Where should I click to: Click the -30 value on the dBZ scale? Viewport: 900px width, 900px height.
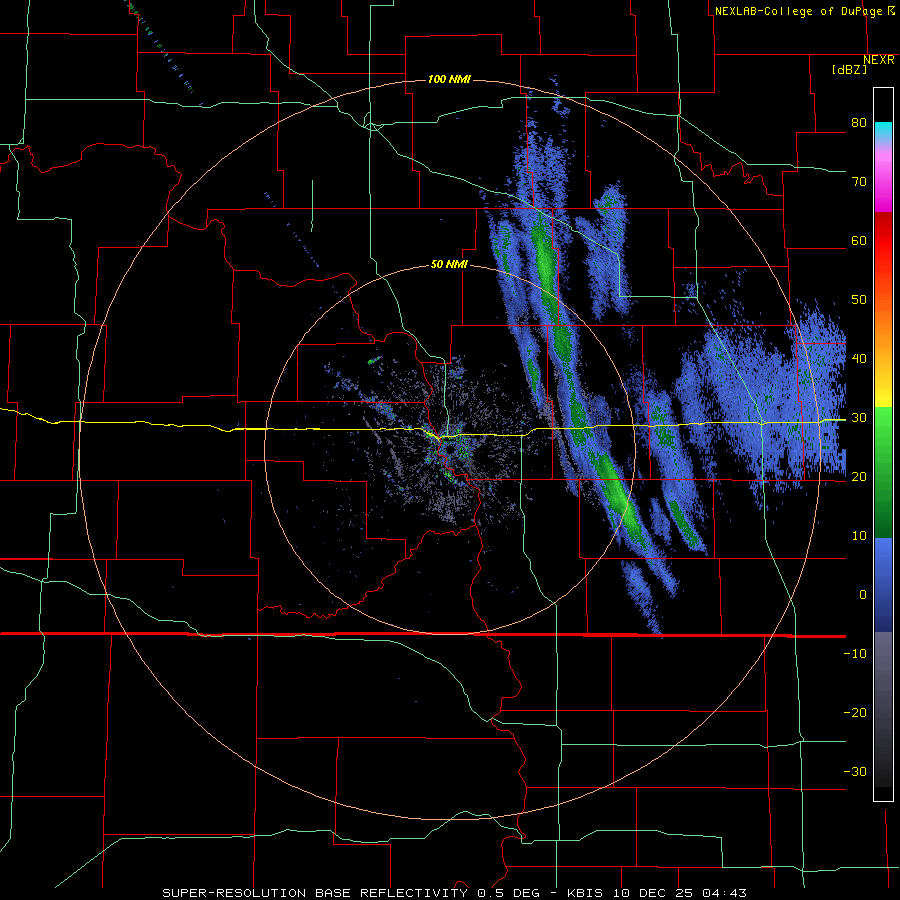[855, 771]
